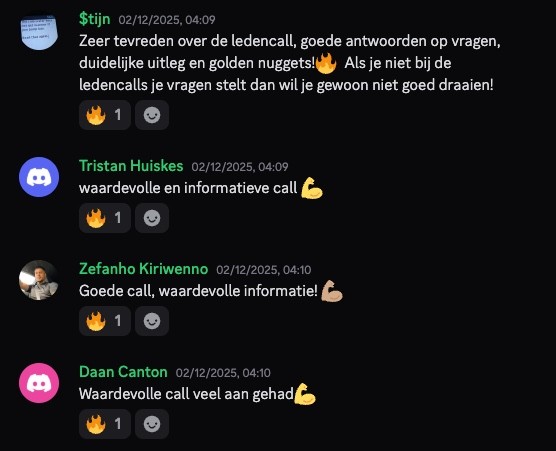556x451 pixels.
Task: Click the username $tijn
Action: click(94, 19)
